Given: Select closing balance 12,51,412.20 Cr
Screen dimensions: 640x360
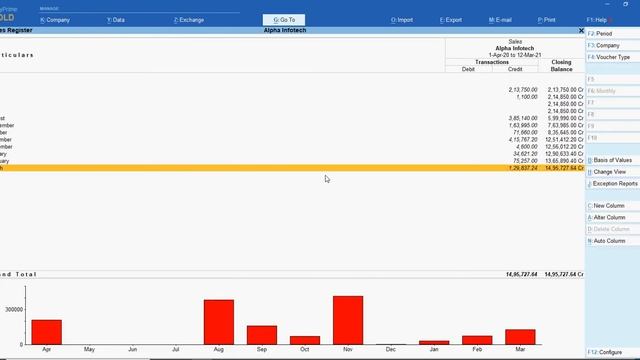Looking at the screenshot, I should [x=564, y=140].
